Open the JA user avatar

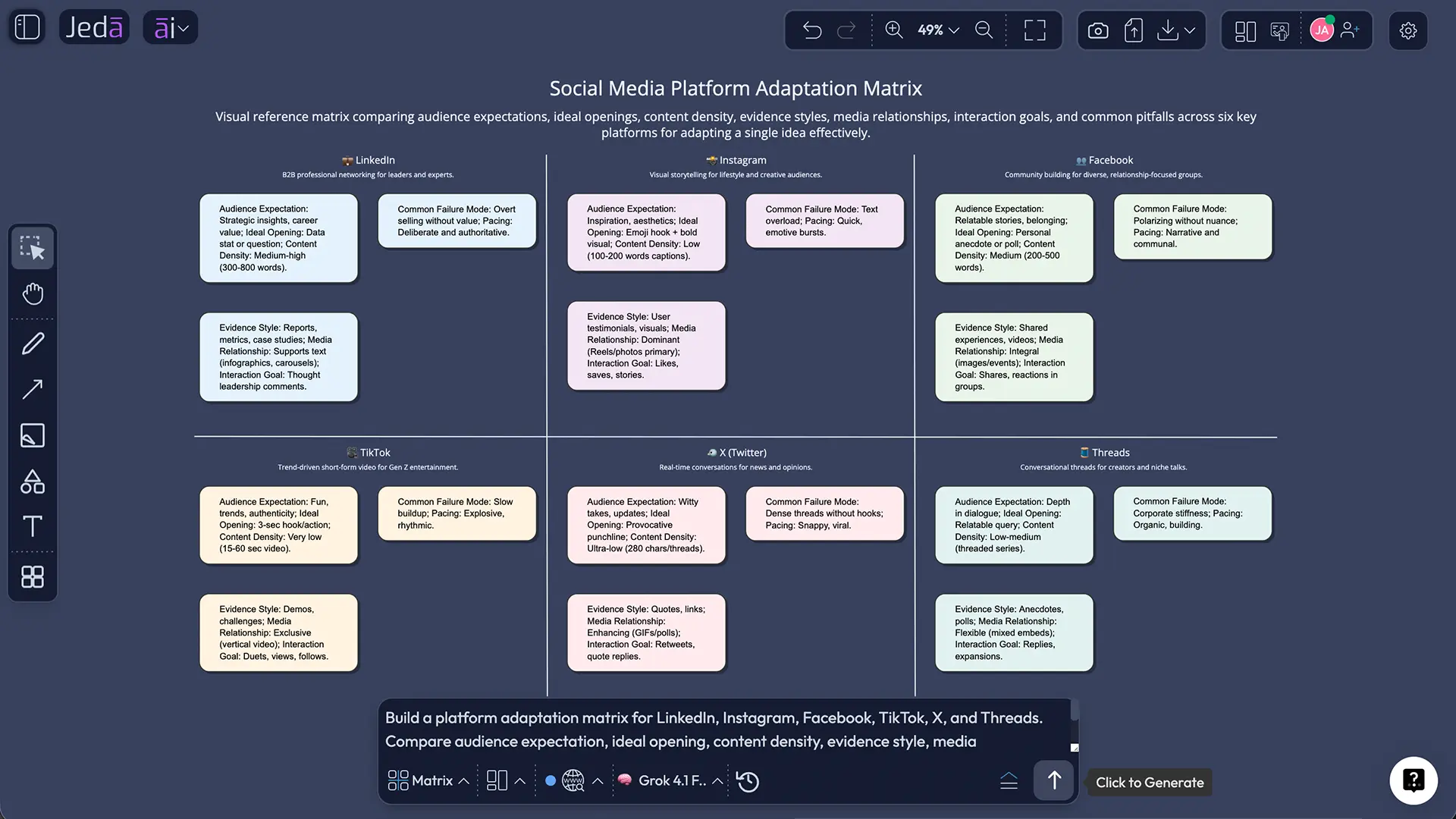(x=1322, y=30)
